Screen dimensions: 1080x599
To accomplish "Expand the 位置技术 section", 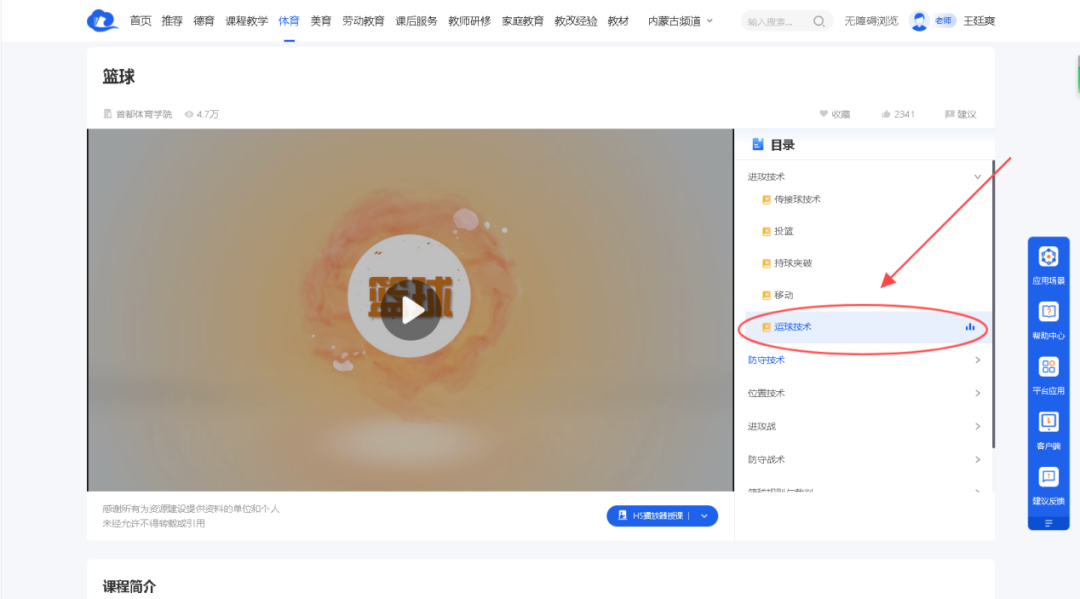I will tap(977, 393).
